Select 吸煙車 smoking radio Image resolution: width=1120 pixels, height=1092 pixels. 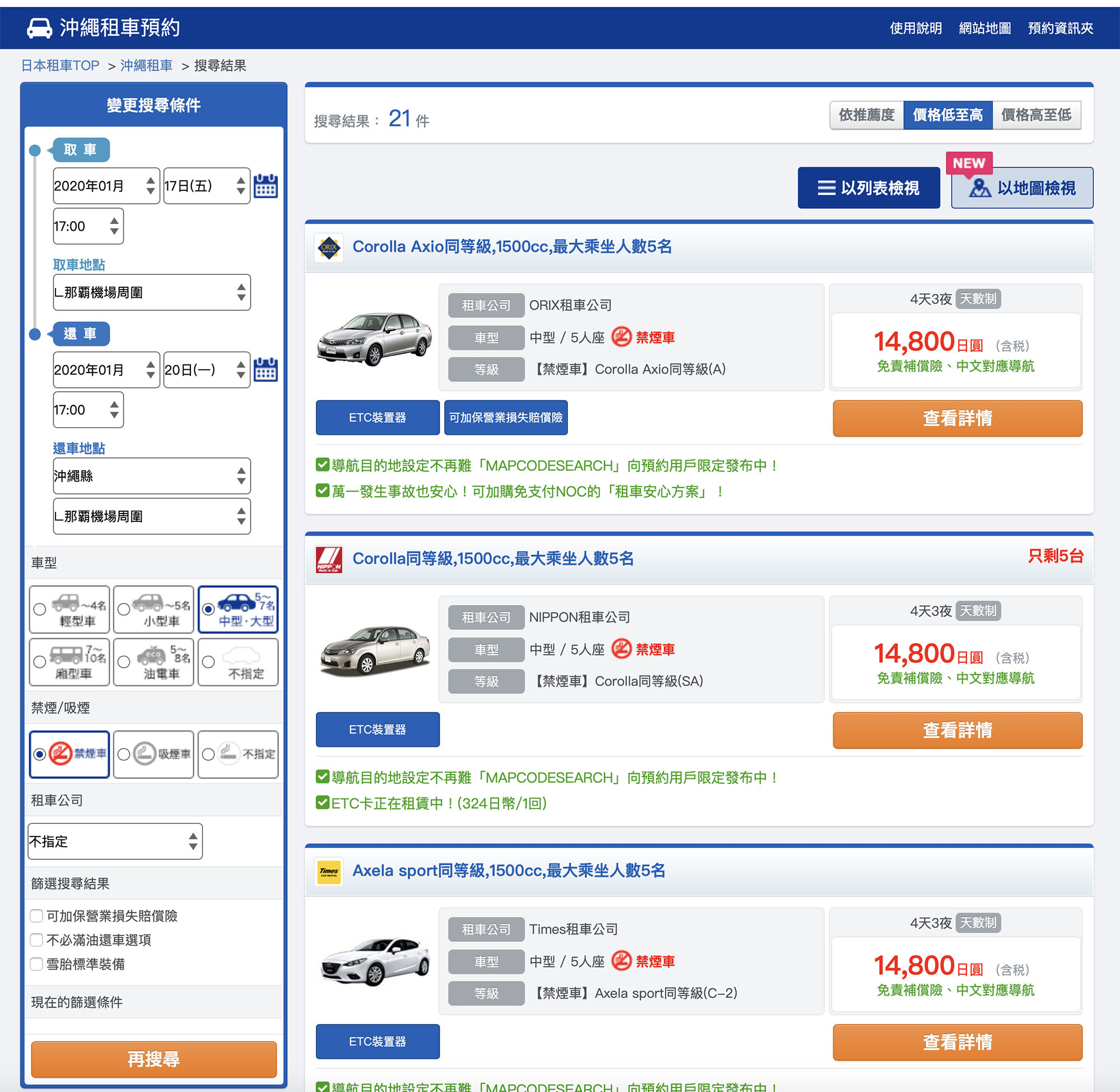coord(124,754)
